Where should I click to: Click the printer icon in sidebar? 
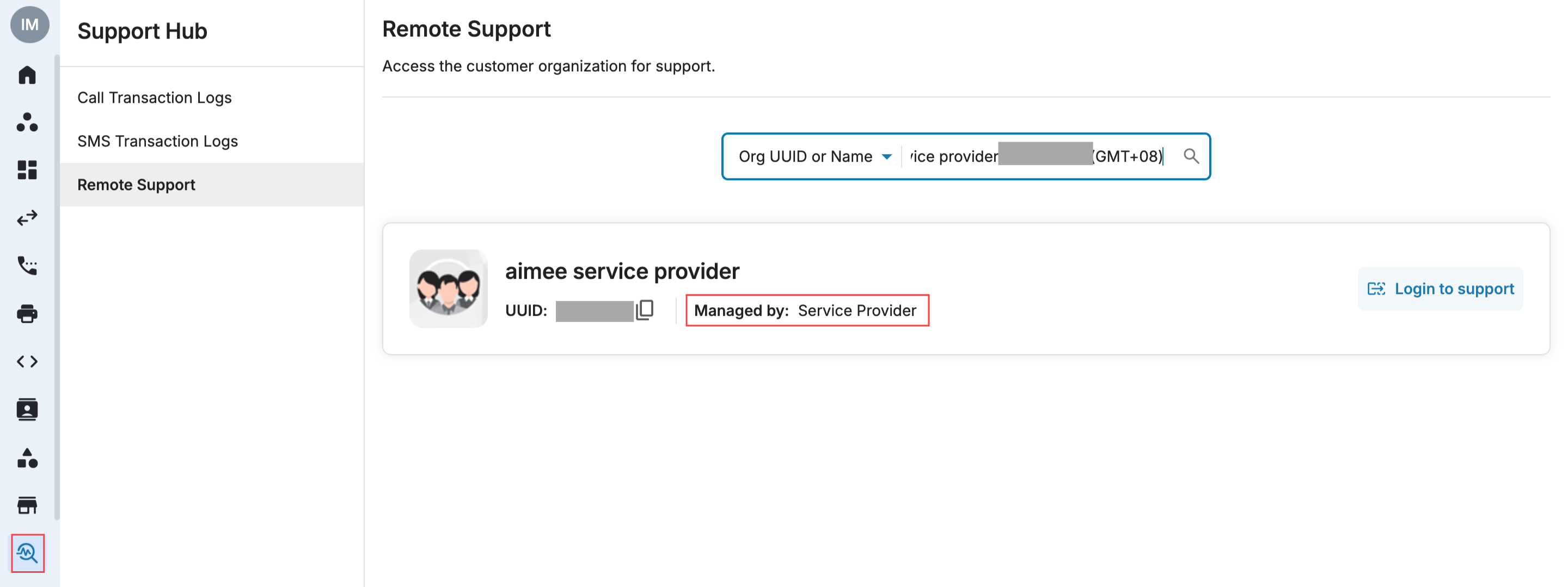[x=27, y=314]
